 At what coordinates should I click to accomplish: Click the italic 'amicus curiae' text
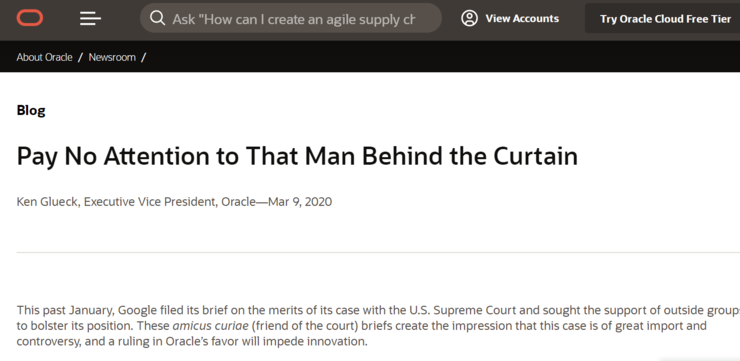(x=210, y=326)
